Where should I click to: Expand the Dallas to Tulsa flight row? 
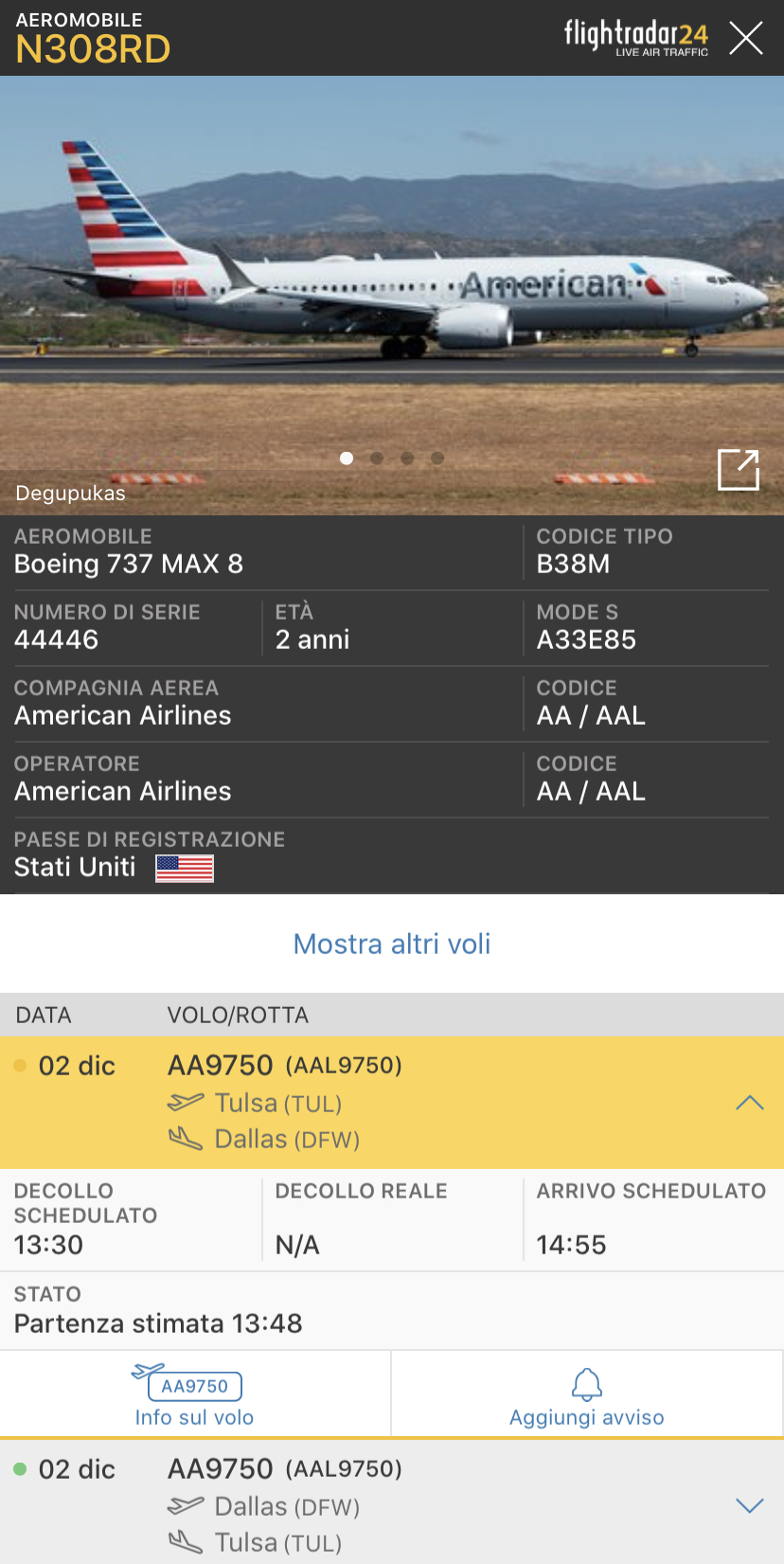pyautogui.click(x=750, y=1506)
